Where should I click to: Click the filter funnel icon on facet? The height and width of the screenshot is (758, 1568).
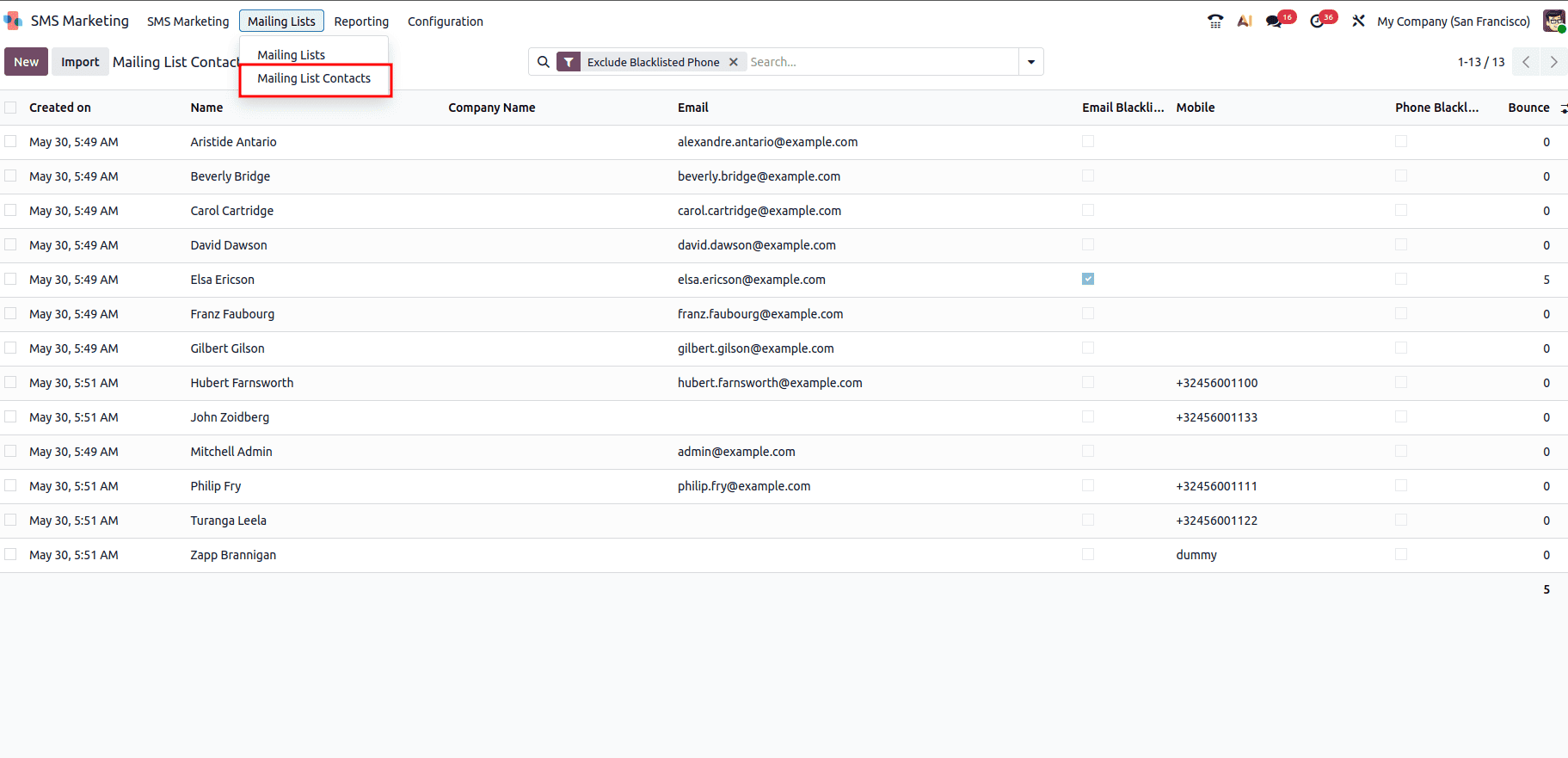[569, 62]
